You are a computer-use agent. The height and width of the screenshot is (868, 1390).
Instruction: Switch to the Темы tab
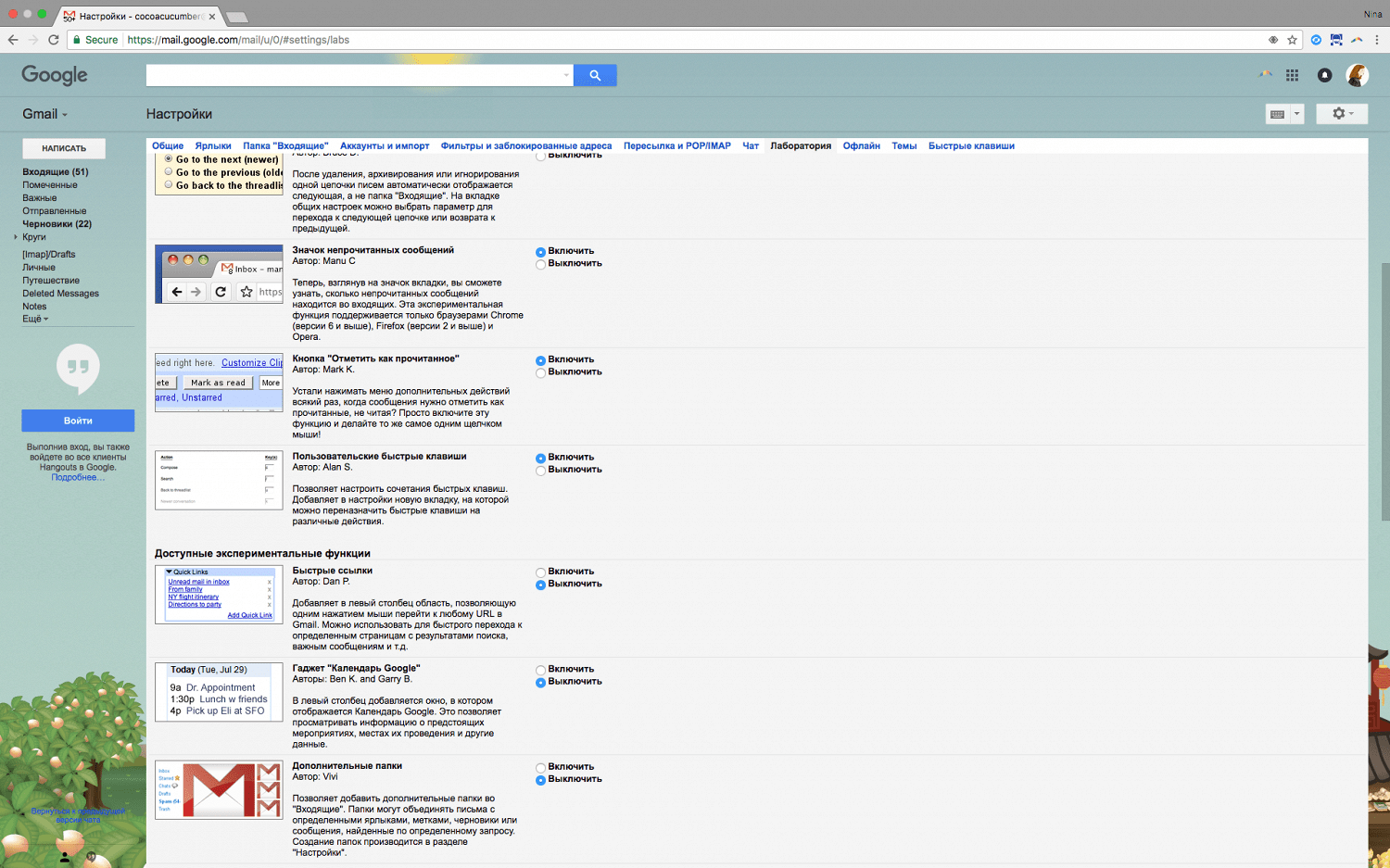point(904,145)
